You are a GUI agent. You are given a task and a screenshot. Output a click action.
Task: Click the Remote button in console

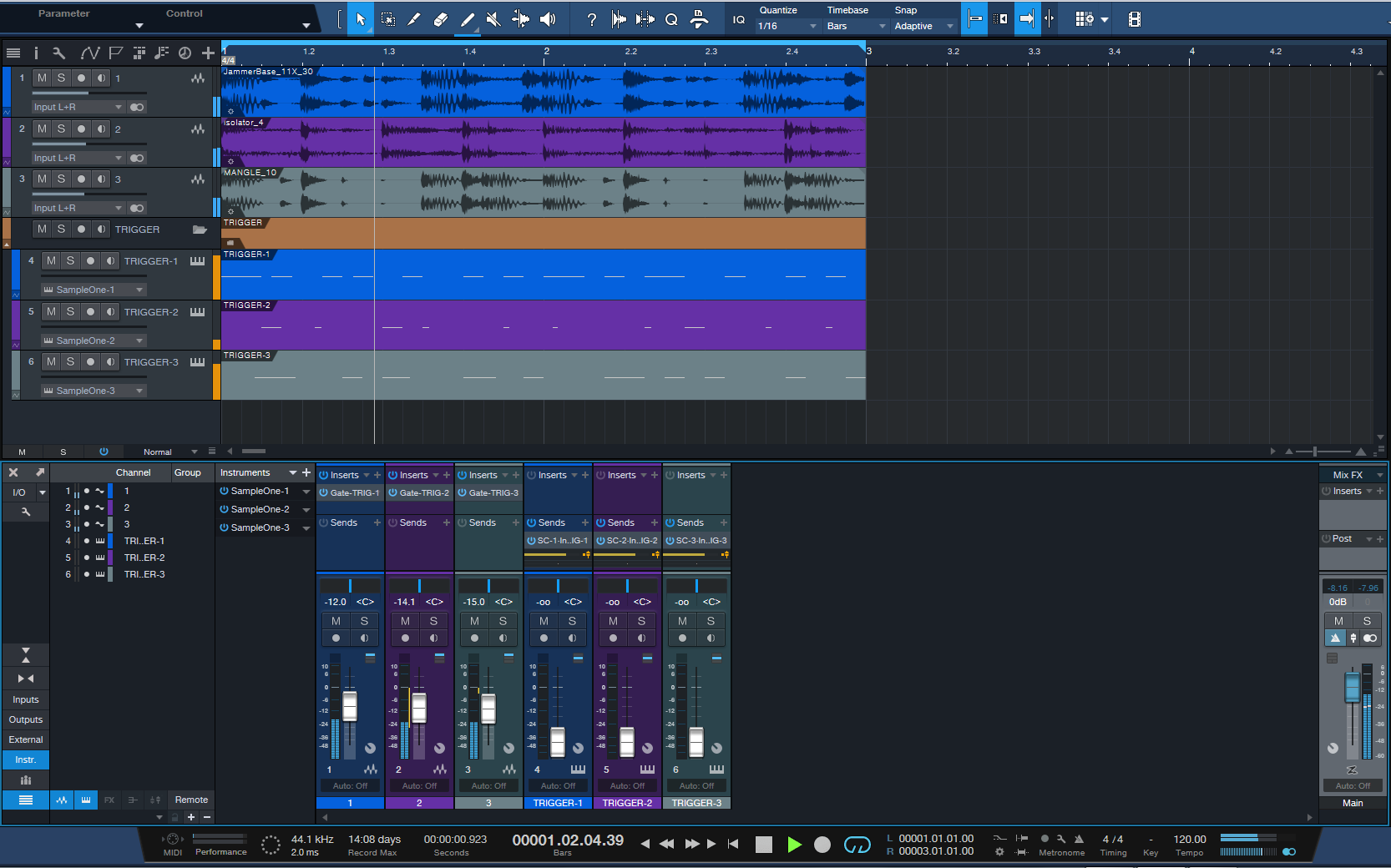click(x=191, y=800)
